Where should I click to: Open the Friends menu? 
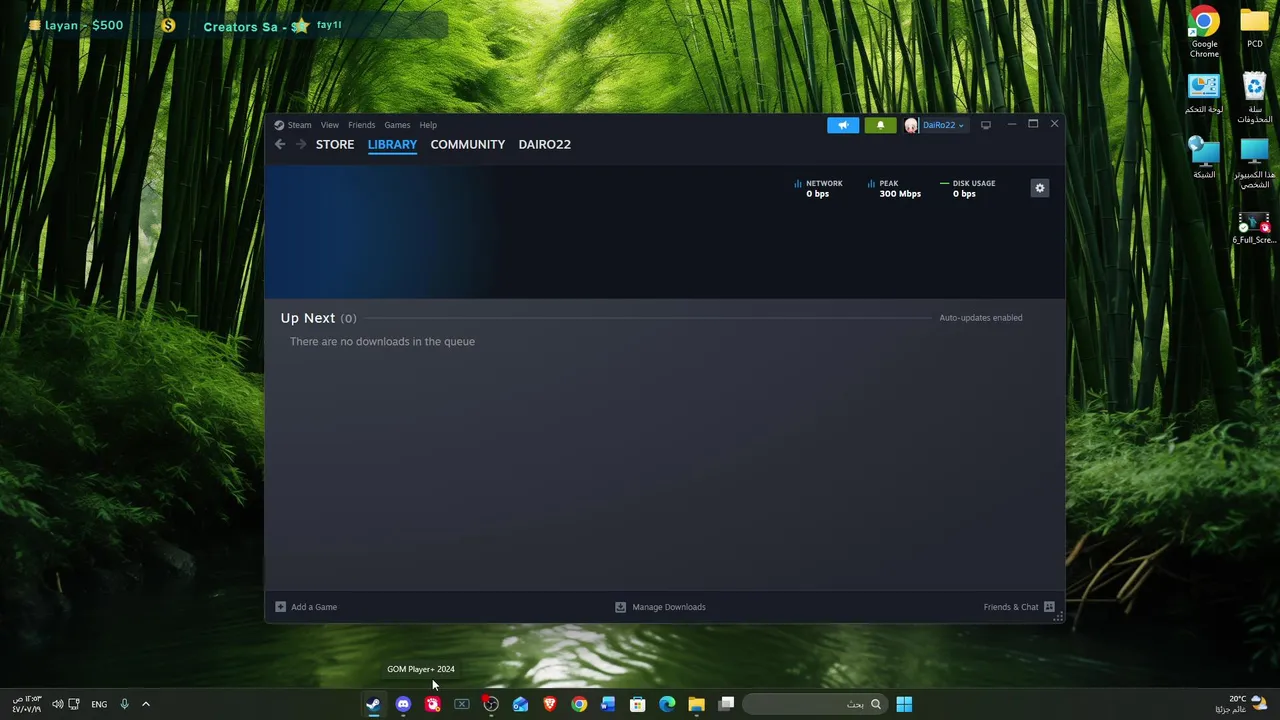pos(361,125)
